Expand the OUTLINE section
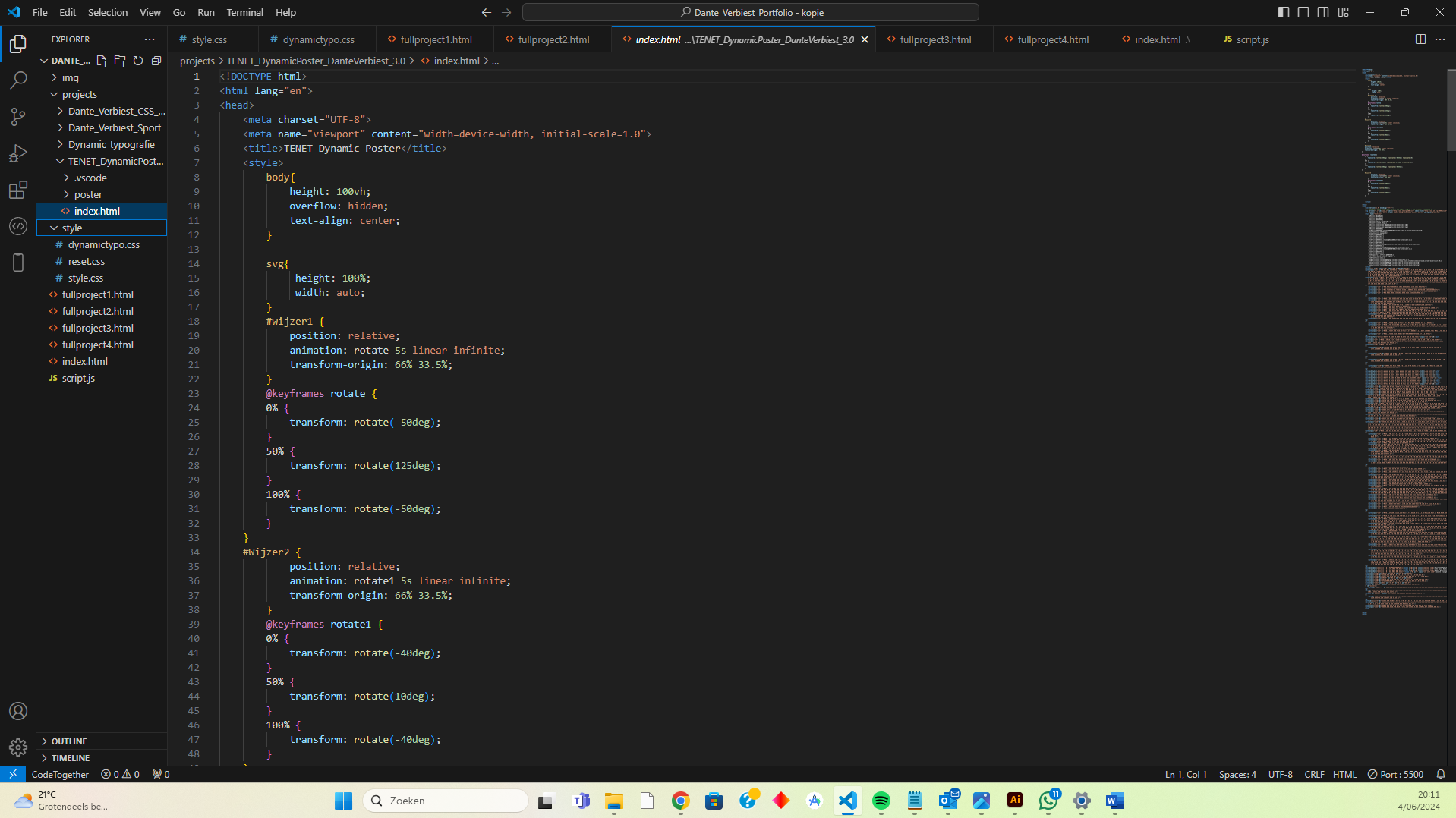This screenshot has width=1456, height=818. coord(102,741)
